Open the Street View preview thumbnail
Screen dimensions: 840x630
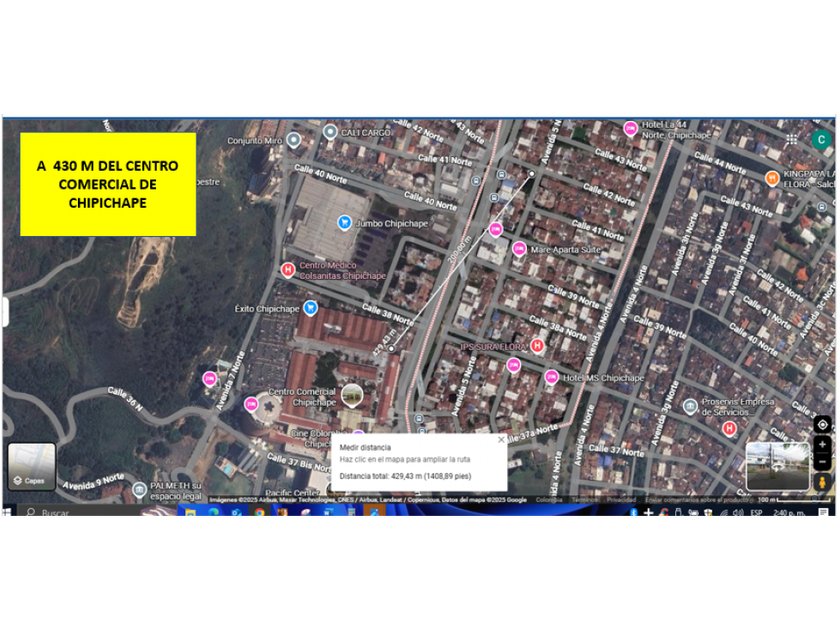[x=778, y=466]
